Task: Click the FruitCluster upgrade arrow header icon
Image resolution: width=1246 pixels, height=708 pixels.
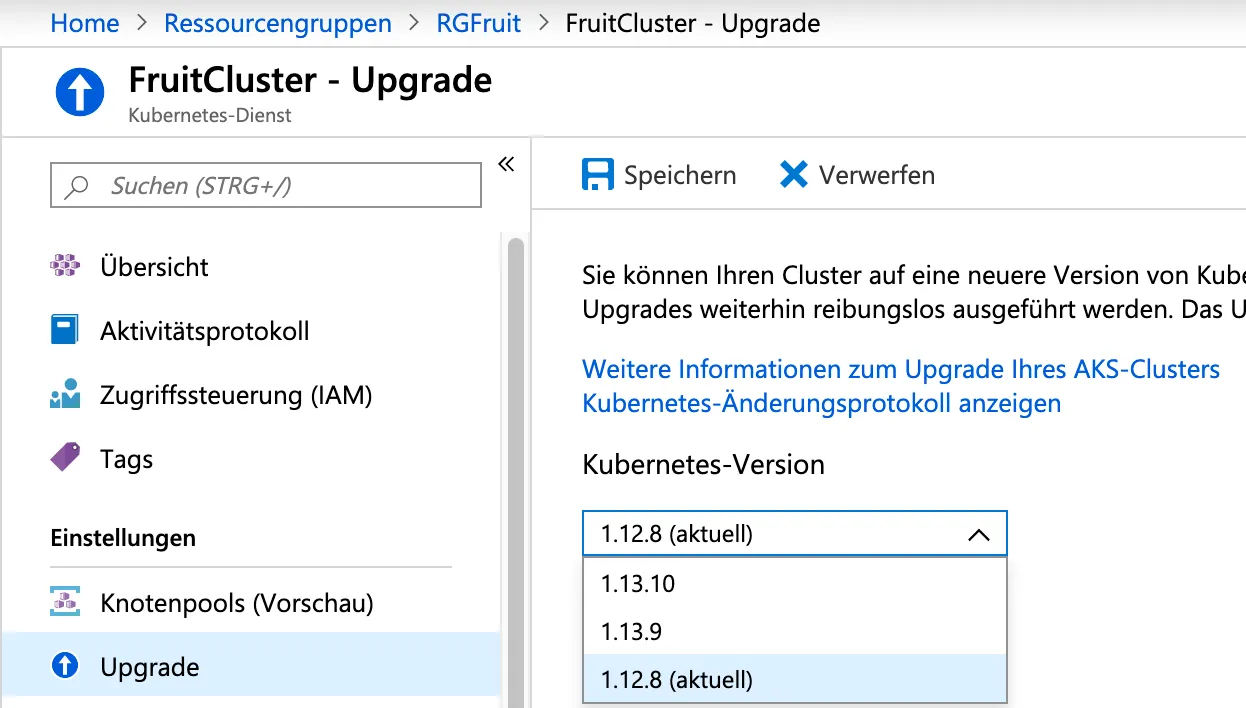Action: (79, 92)
